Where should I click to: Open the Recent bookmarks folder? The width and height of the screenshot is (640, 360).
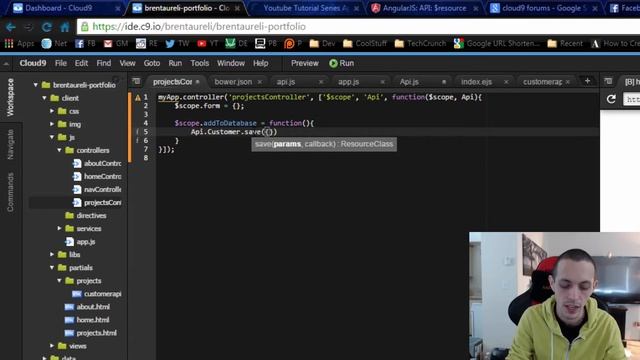[x=565, y=43]
